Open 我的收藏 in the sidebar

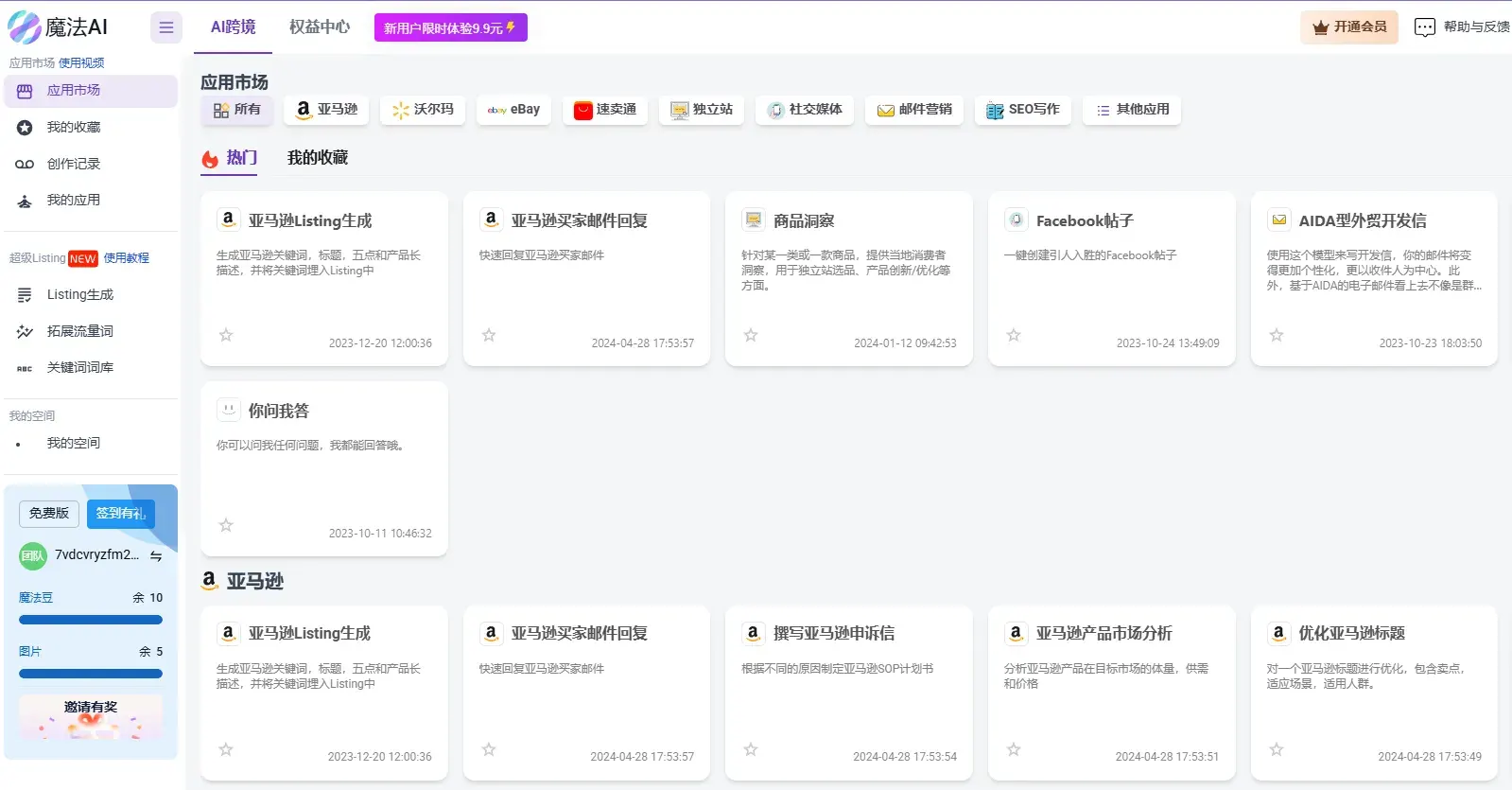pyautogui.click(x=74, y=127)
